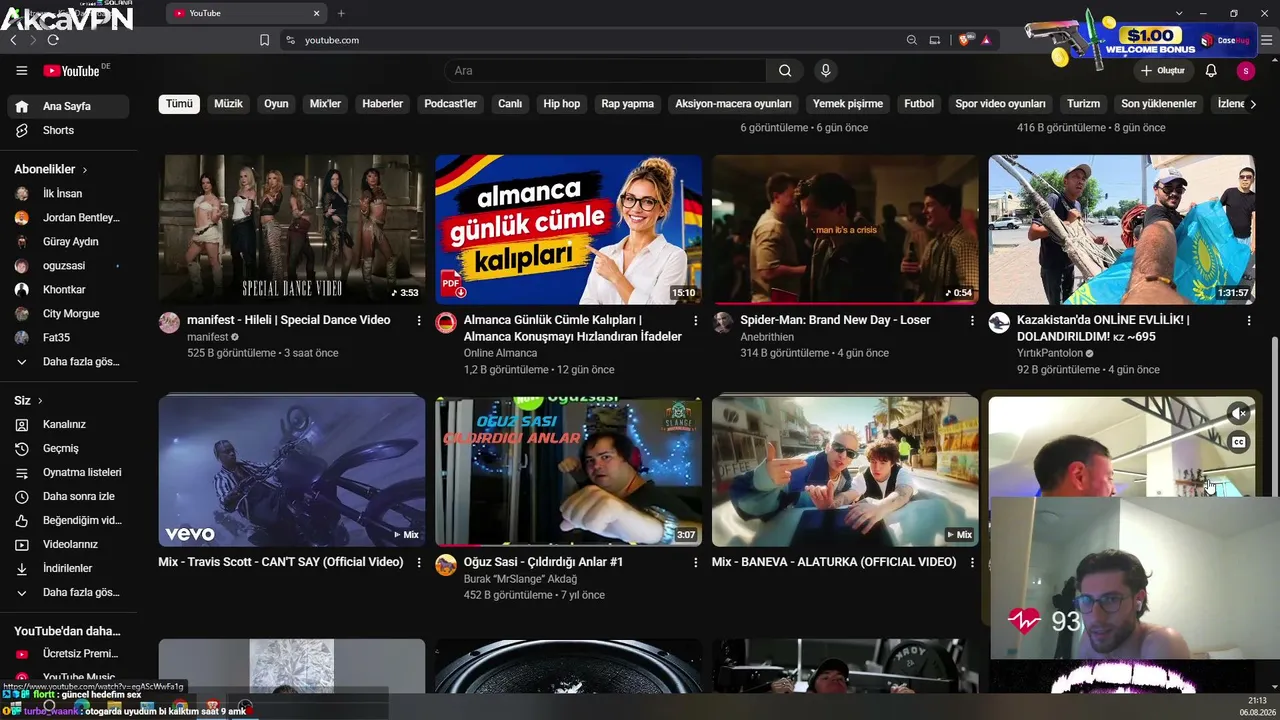This screenshot has height=720, width=1280.
Task: Bookmark this page in the address bar
Action: 264,40
